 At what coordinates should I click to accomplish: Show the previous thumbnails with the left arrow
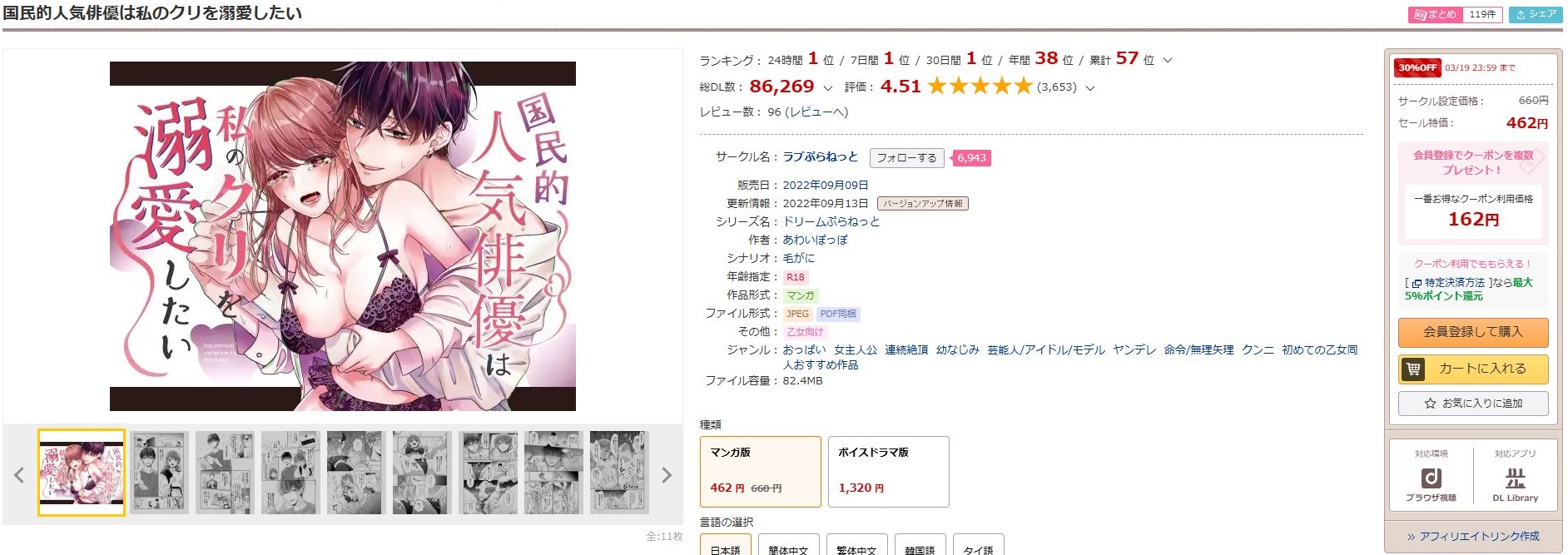[x=19, y=475]
